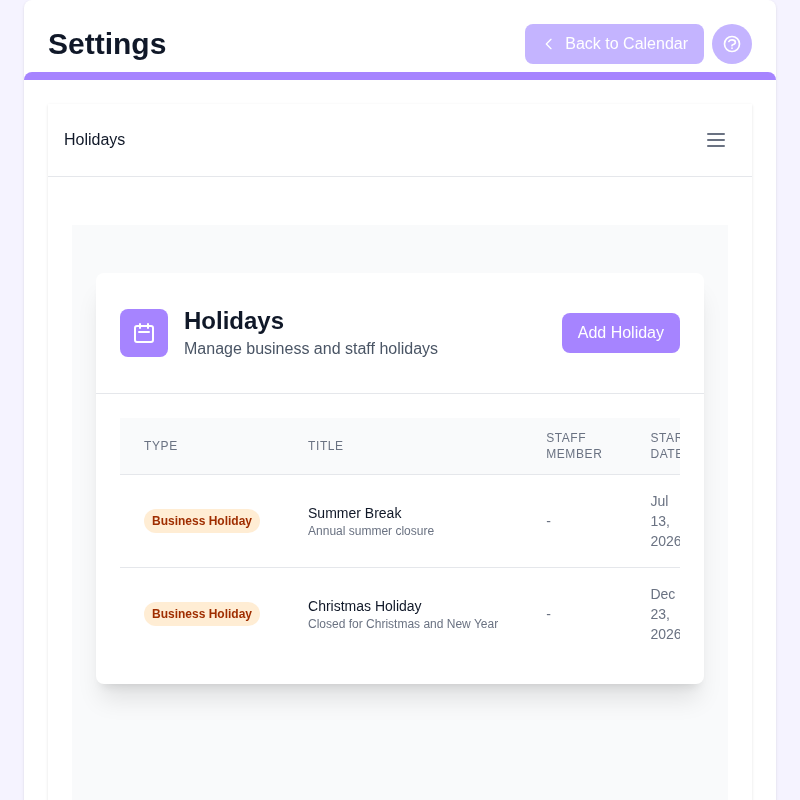Click the Settings page heading
This screenshot has height=800, width=800.
107,44
